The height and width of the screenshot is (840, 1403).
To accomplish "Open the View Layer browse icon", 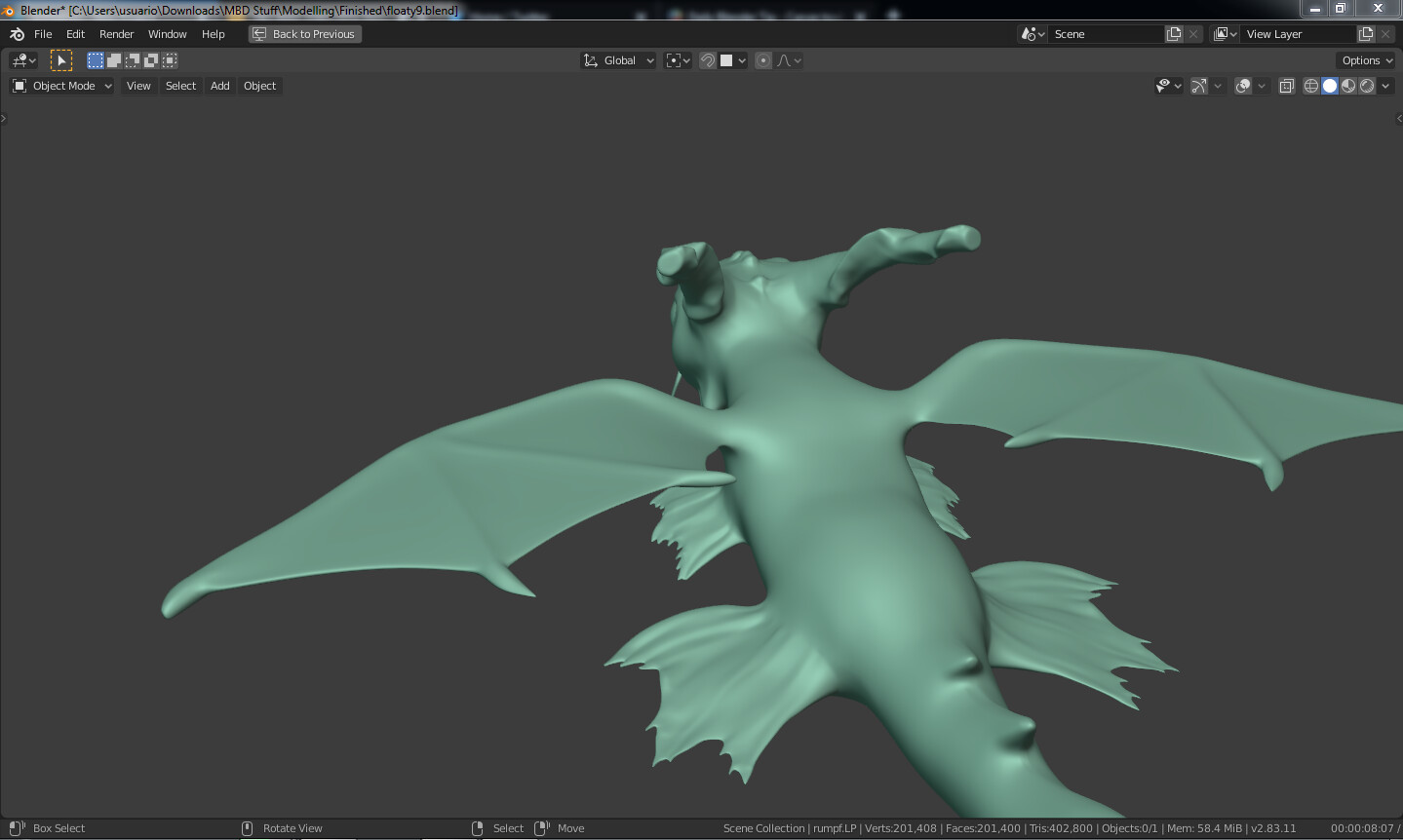I will click(x=1226, y=34).
